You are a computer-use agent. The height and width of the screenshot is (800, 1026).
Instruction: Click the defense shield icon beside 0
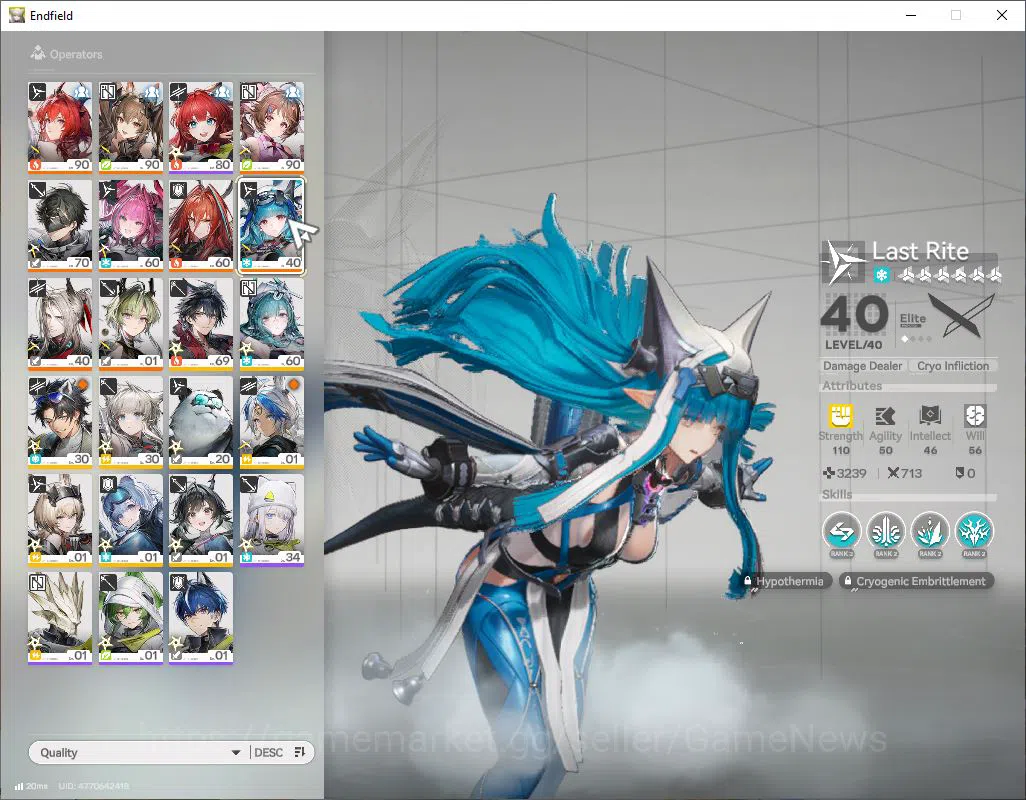coord(960,473)
